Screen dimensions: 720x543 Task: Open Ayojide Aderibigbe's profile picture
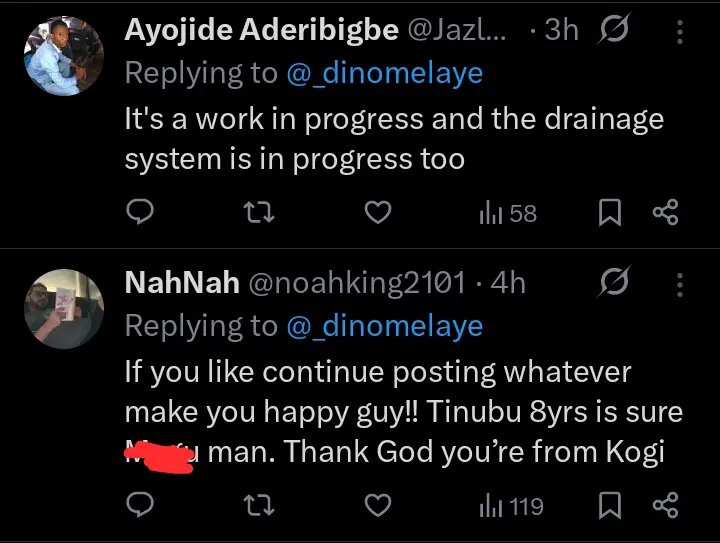tap(64, 56)
